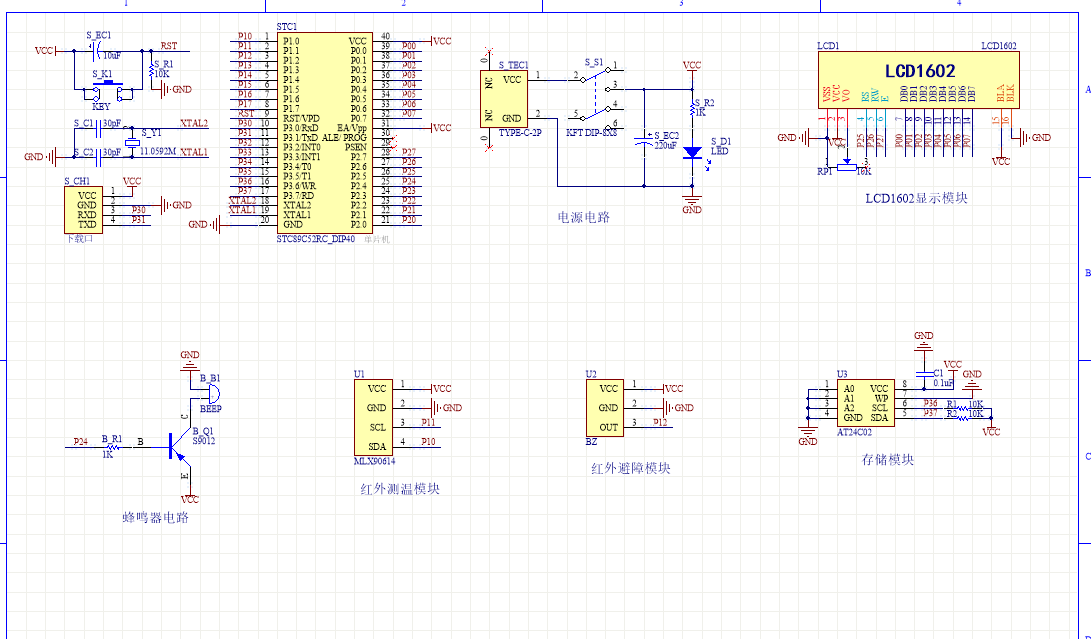Click the AT24C02 EEPROM chip

865,402
